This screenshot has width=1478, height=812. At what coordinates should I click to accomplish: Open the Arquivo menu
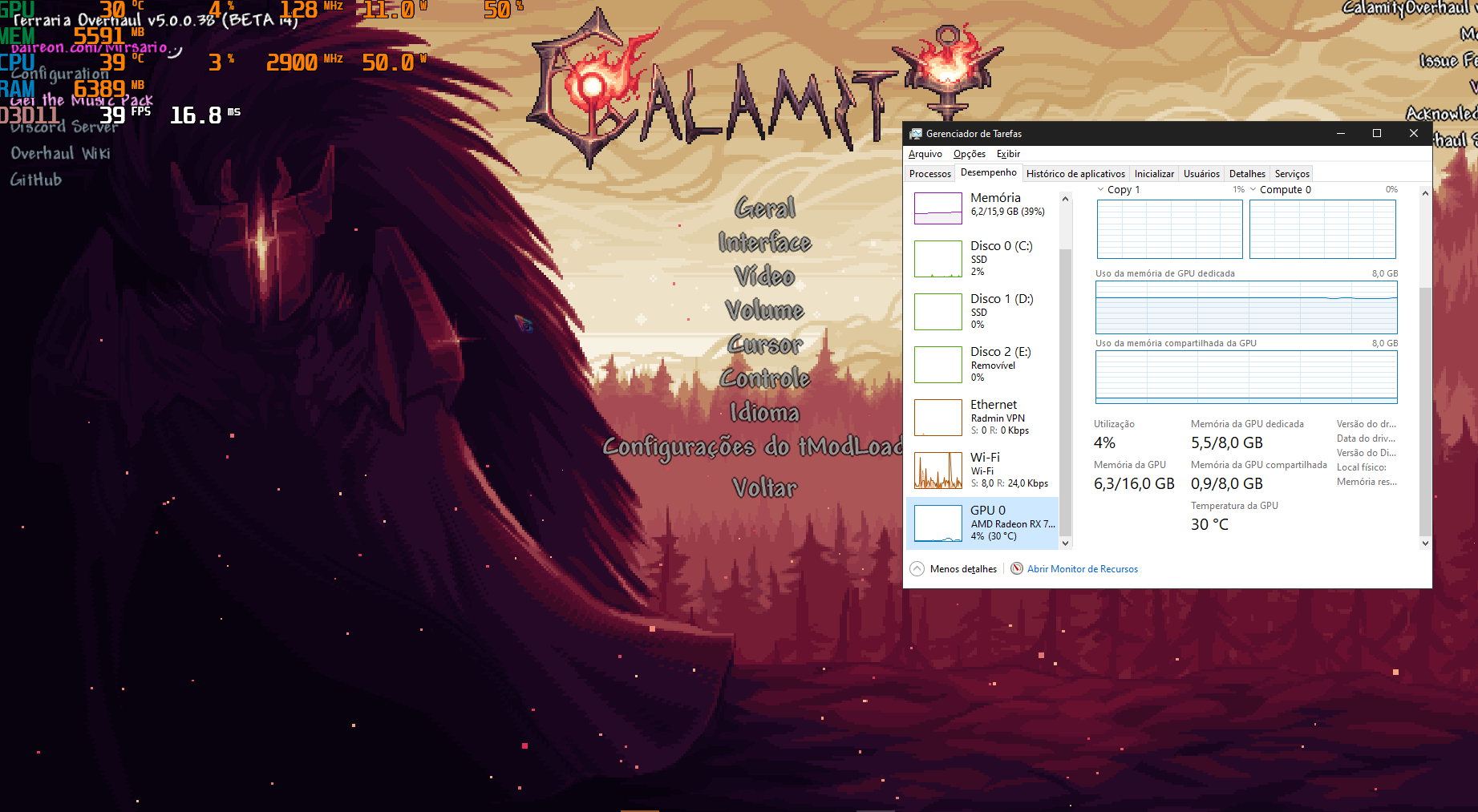pyautogui.click(x=925, y=154)
